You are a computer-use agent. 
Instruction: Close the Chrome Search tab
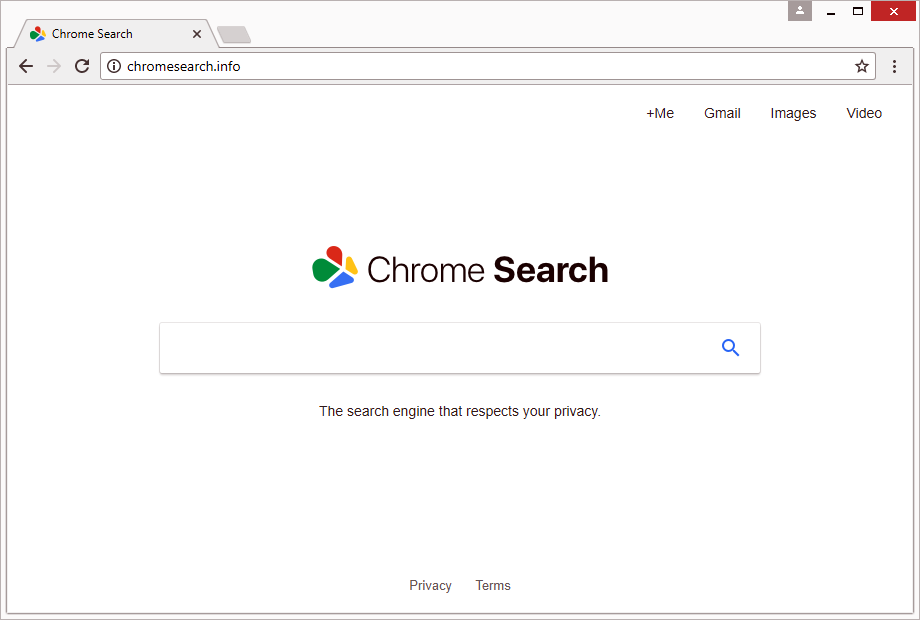point(197,33)
